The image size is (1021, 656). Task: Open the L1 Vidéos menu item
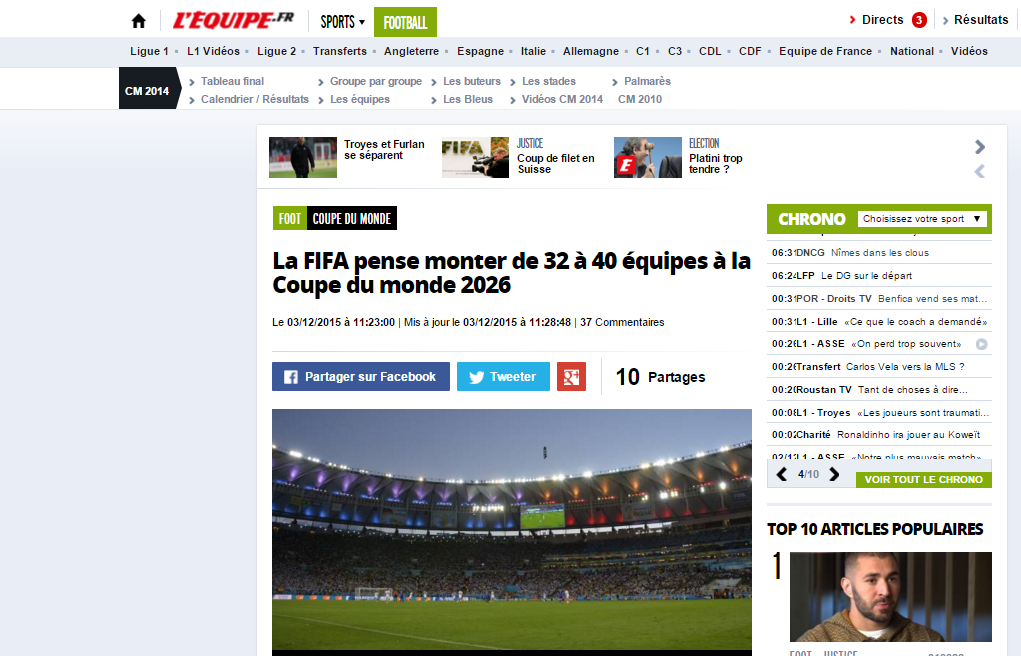click(x=214, y=51)
